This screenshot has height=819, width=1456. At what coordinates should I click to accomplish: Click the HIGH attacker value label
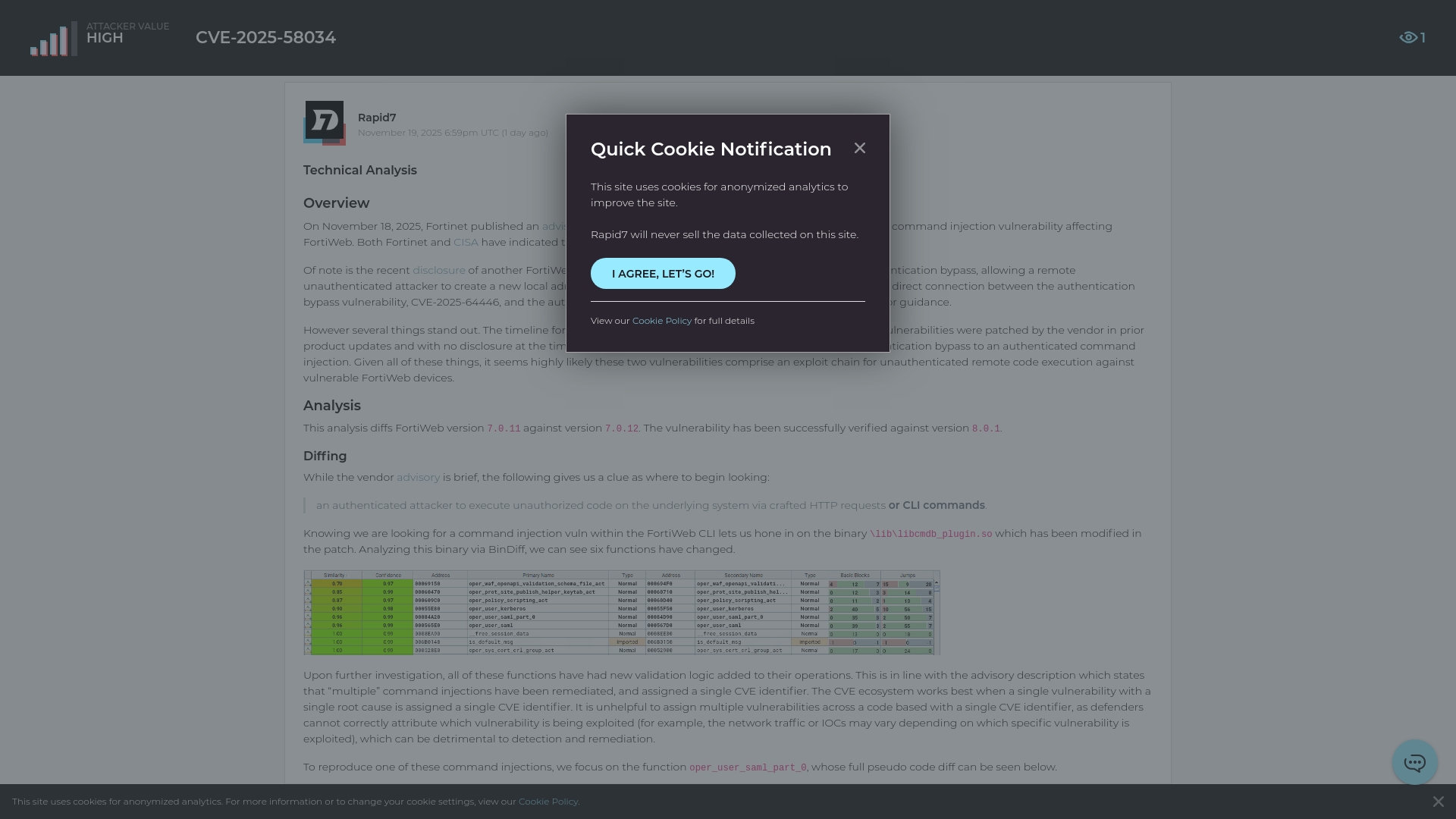pyautogui.click(x=104, y=38)
